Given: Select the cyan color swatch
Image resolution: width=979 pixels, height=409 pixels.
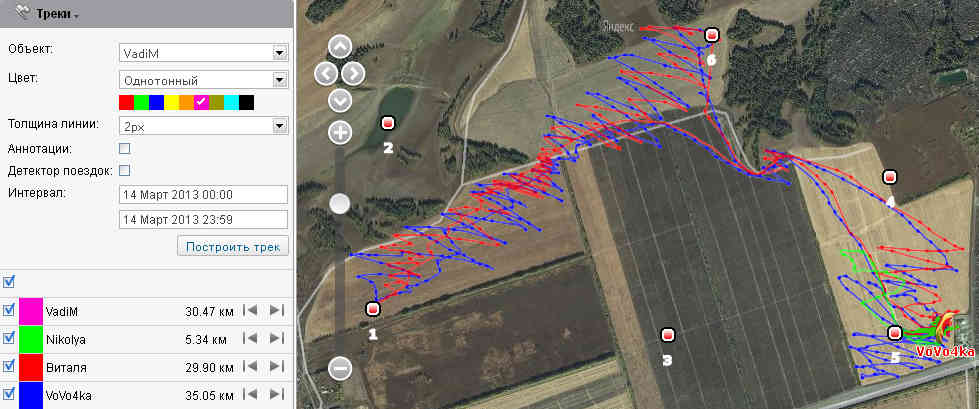Looking at the screenshot, I should pos(231,102).
